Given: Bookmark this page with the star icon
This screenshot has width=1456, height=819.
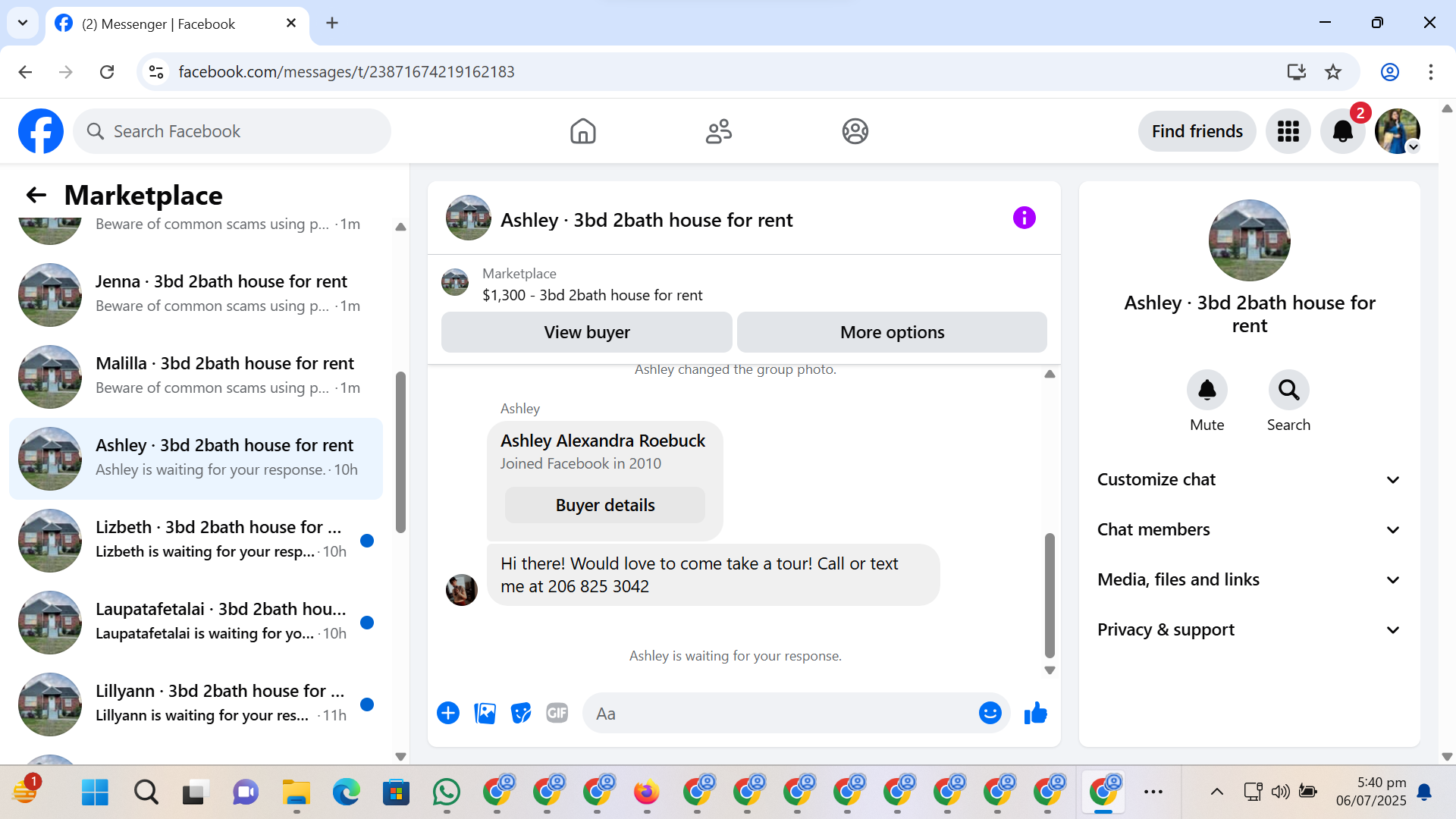Looking at the screenshot, I should (x=1333, y=72).
